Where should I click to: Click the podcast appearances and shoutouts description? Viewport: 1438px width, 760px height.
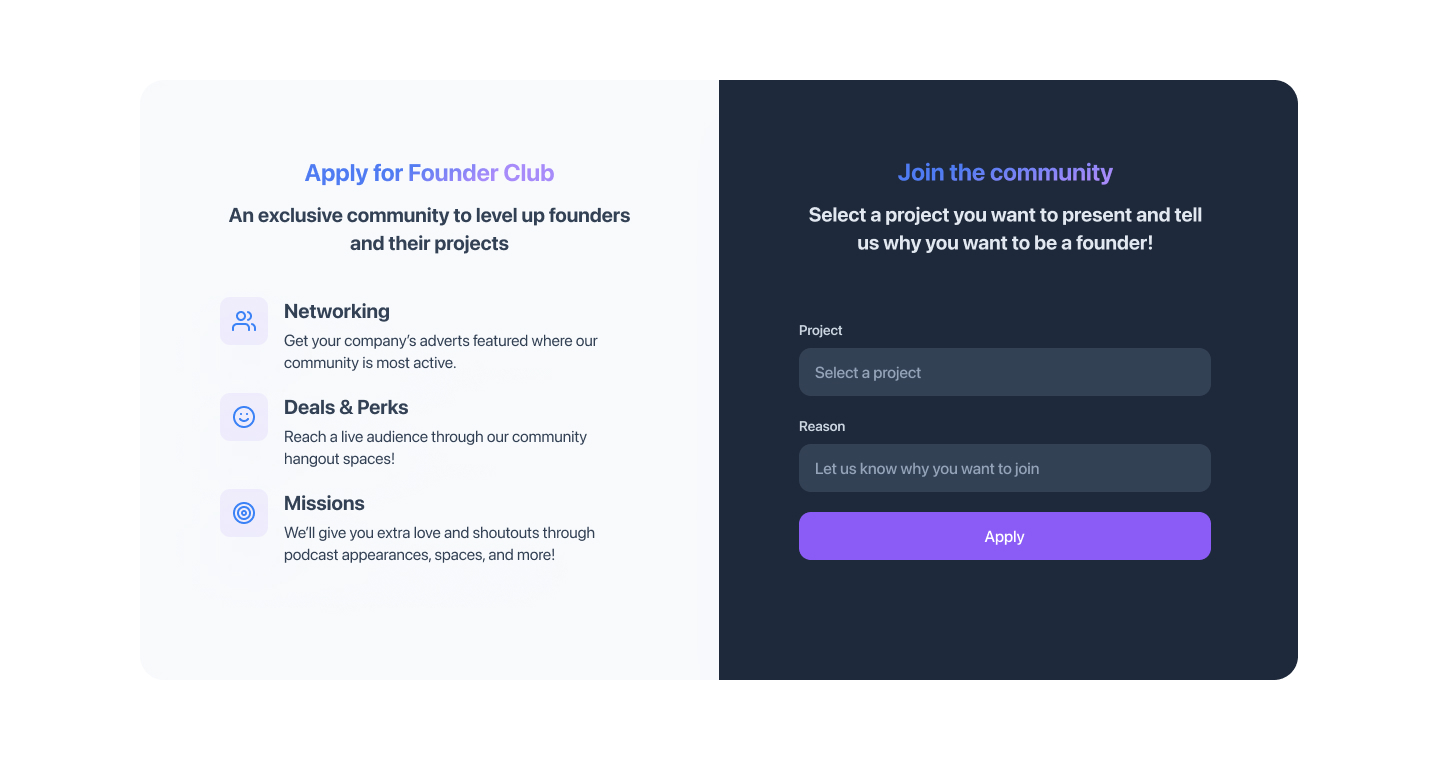(439, 544)
